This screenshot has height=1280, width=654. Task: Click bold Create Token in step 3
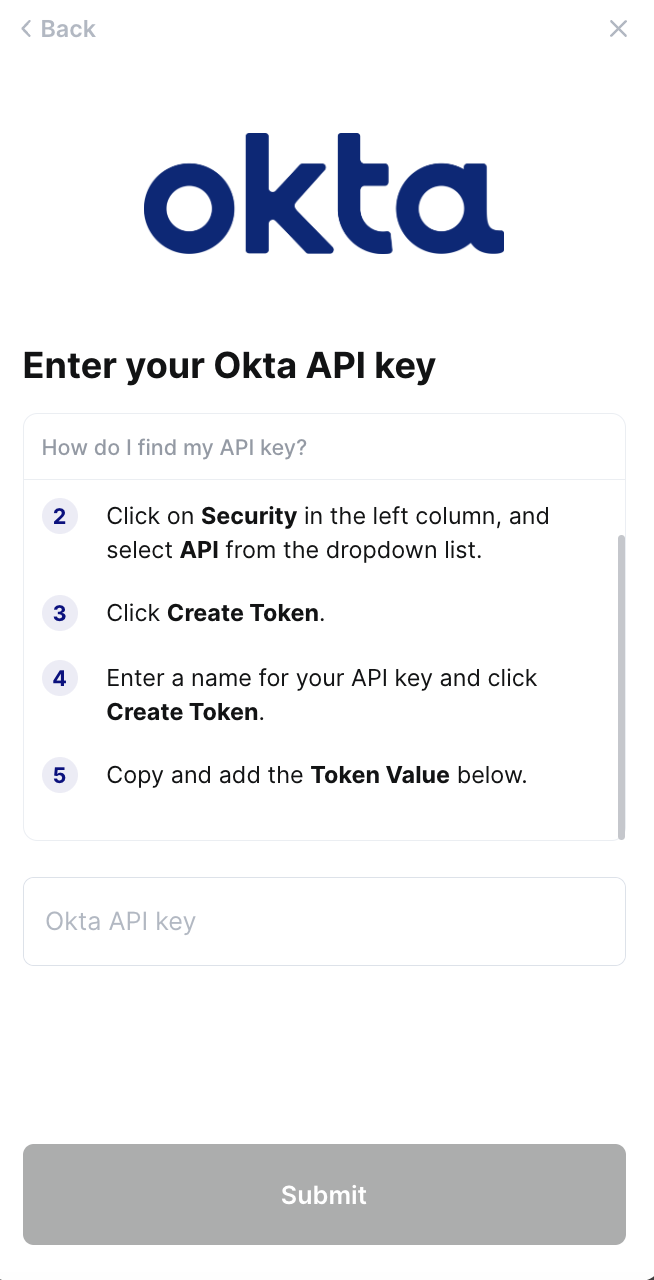244,613
